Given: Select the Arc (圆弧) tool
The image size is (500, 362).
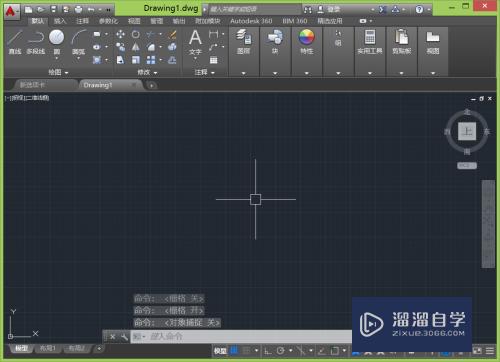Looking at the screenshot, I should (79, 41).
